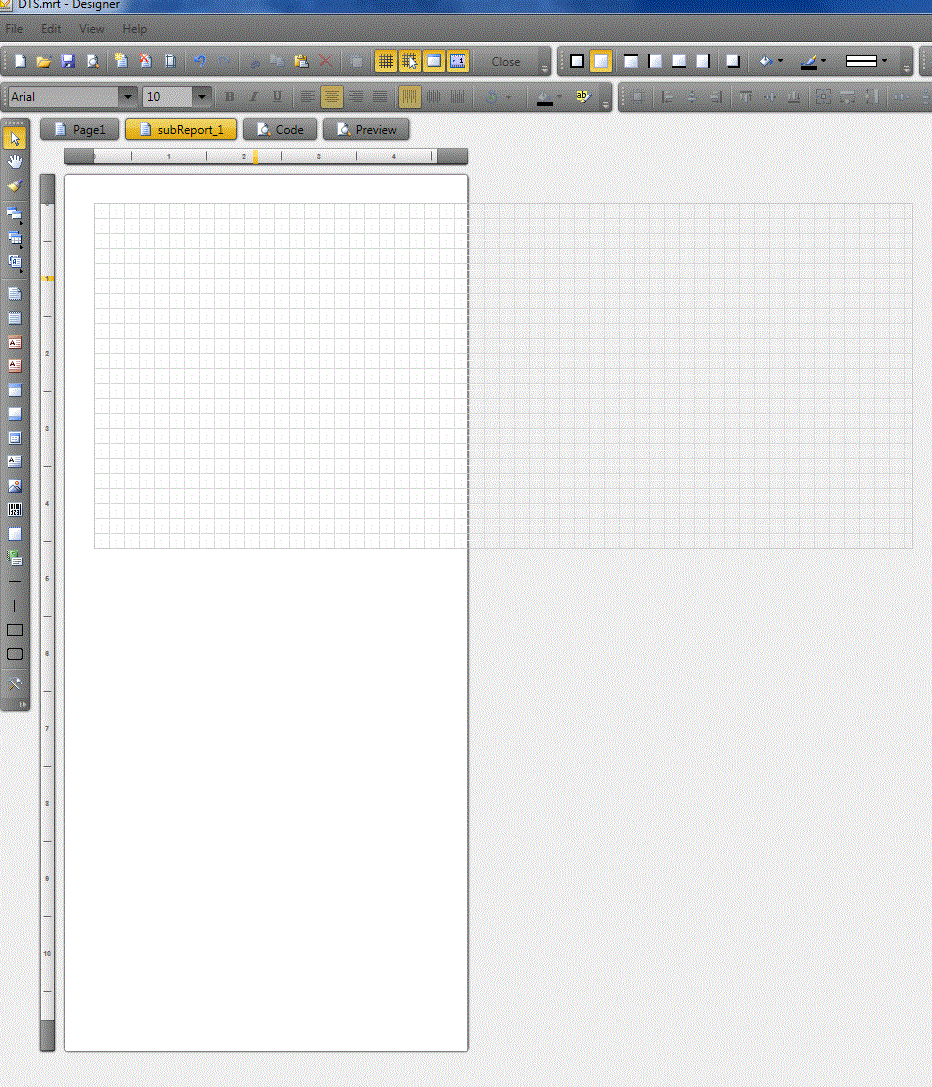Image resolution: width=932 pixels, height=1087 pixels.
Task: Open the View menu
Action: (92, 29)
